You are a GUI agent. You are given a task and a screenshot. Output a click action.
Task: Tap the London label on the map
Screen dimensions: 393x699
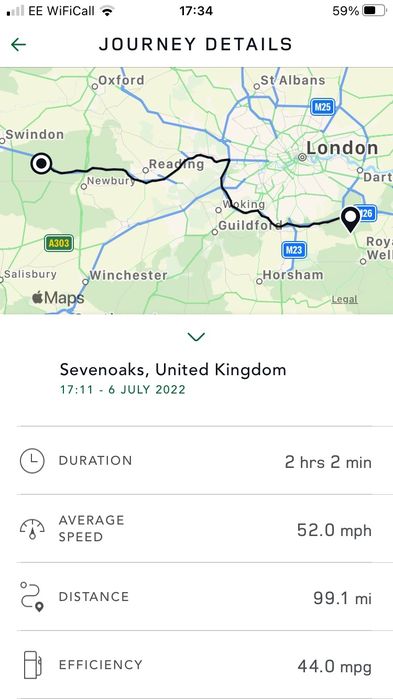pyautogui.click(x=342, y=148)
